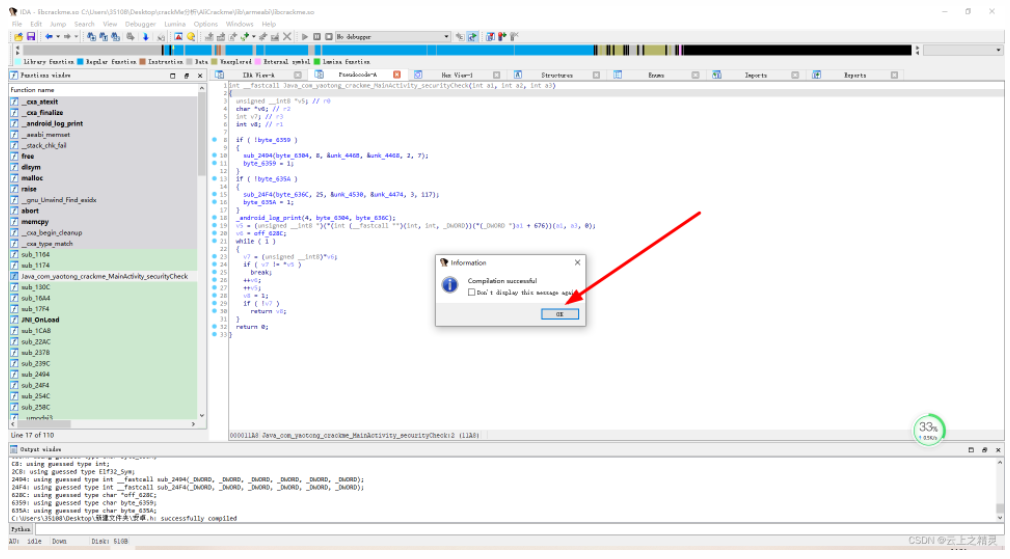Click the X cross toolbar icon
Viewport: 1010px width, 559px height.
point(287,37)
